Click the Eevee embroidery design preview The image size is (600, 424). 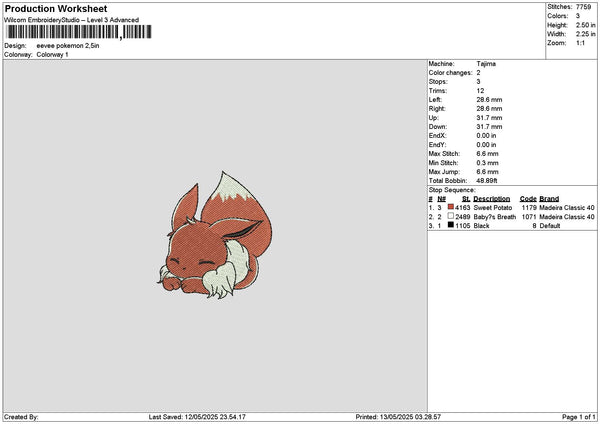(215, 236)
